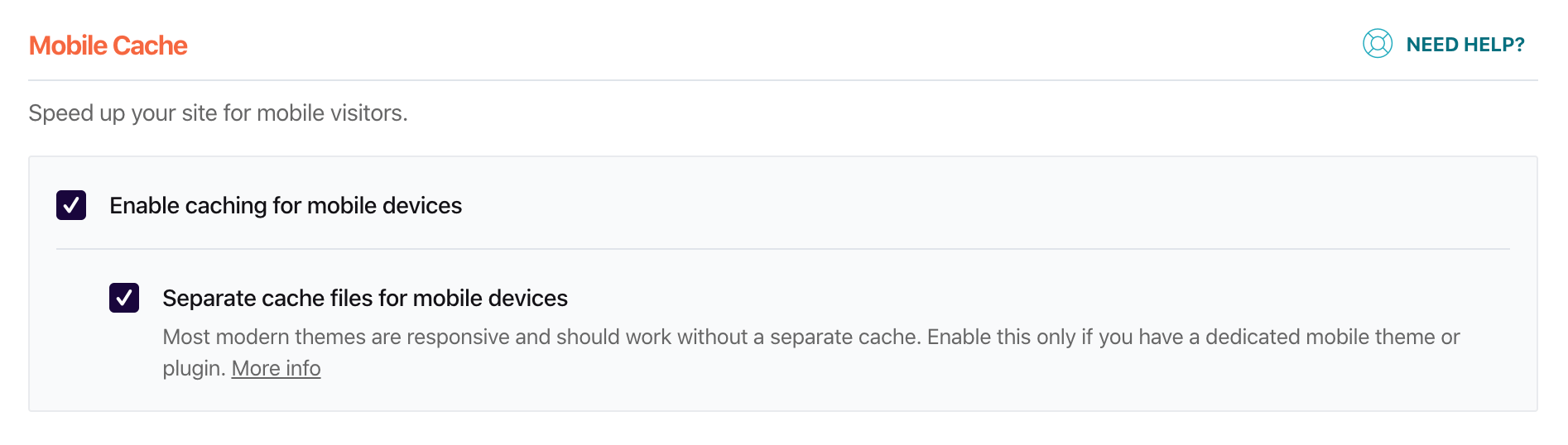Open the More info link
1568x445 pixels.
click(276, 368)
